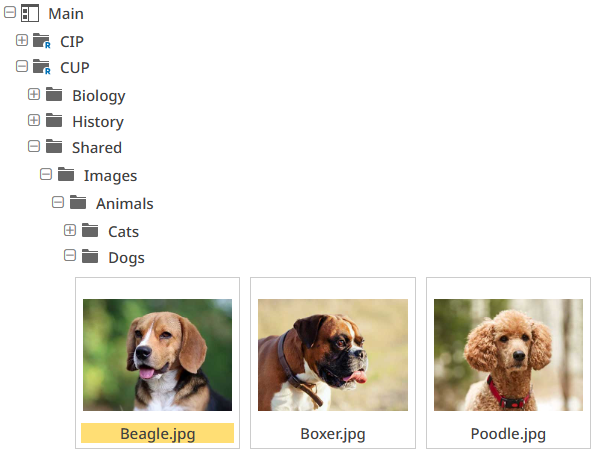Expand the Cats folder
Image resolution: width=598 pixels, height=452 pixels.
point(70,230)
